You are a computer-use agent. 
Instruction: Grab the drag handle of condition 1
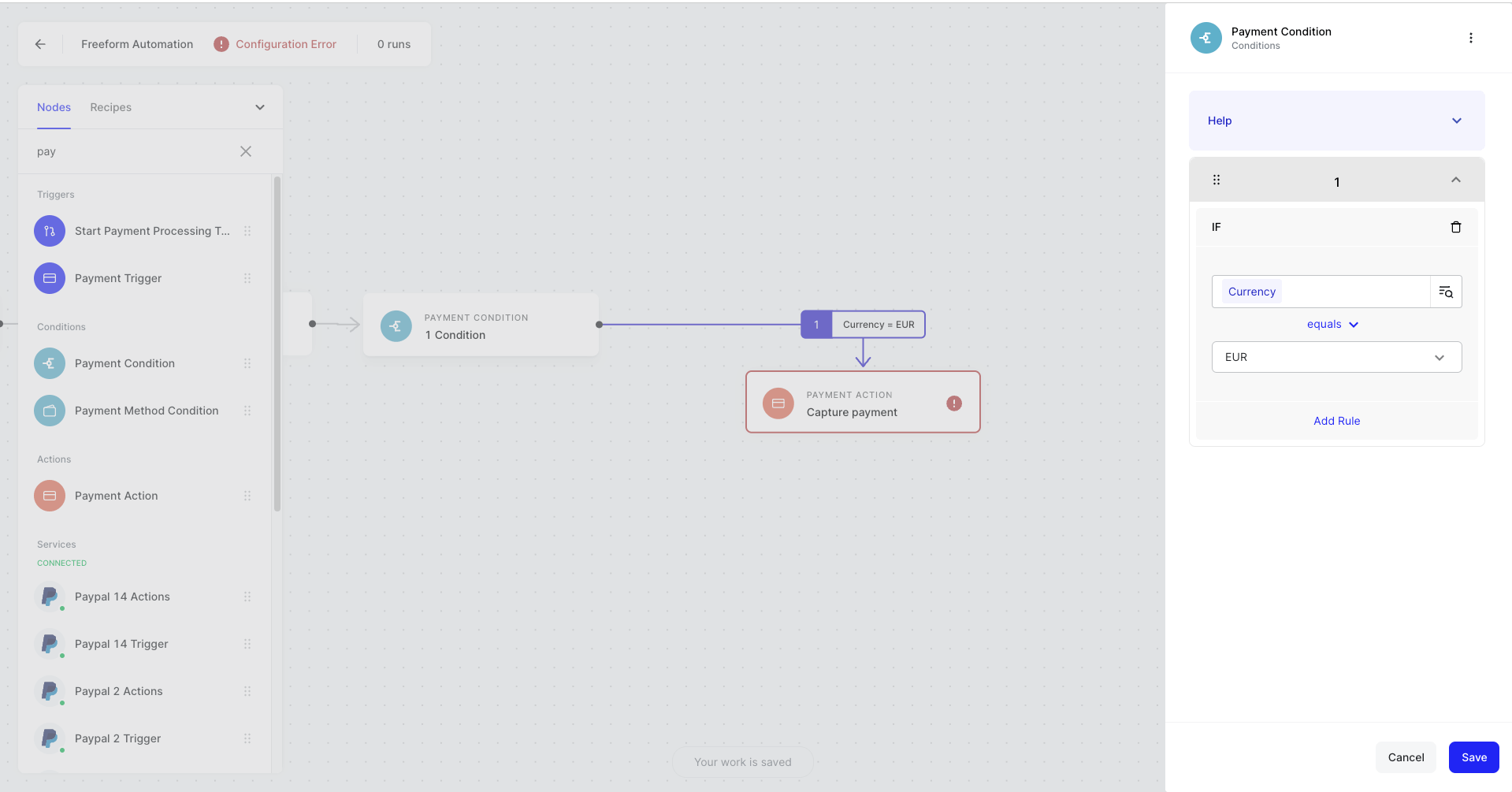1217,180
